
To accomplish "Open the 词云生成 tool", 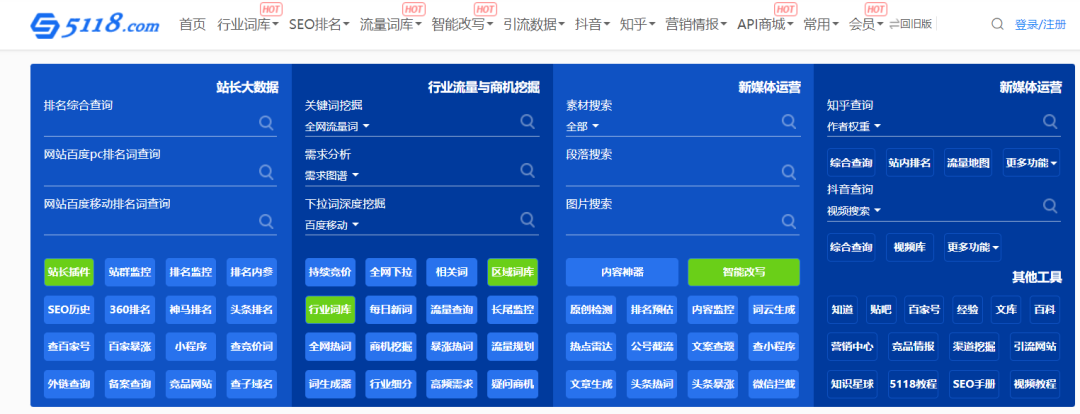I will [774, 309].
